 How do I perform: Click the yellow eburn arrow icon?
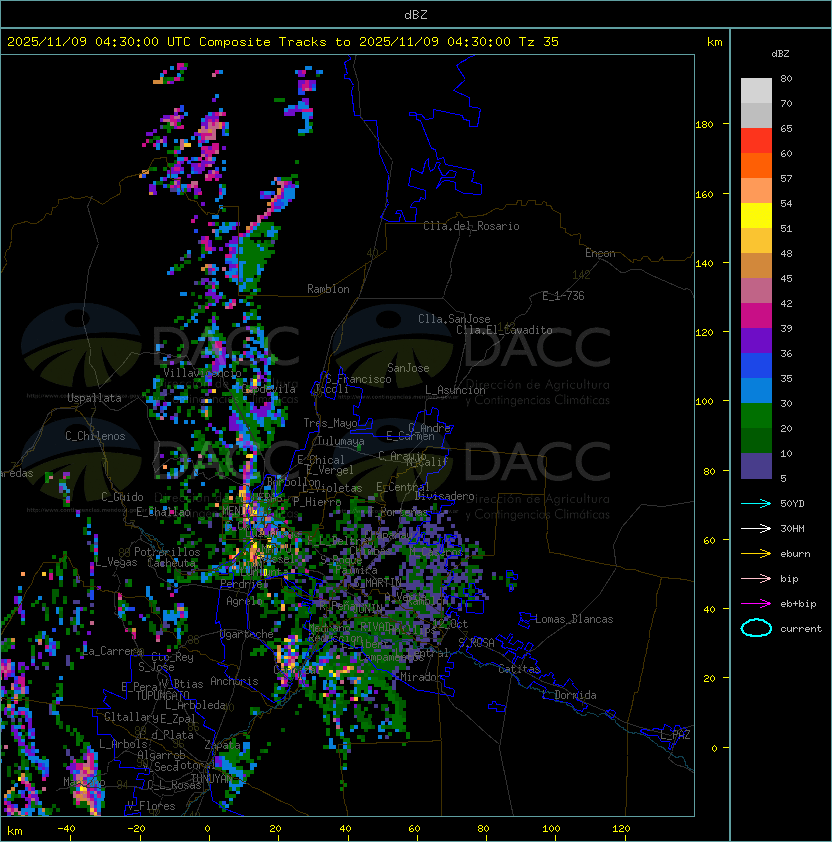(x=756, y=554)
